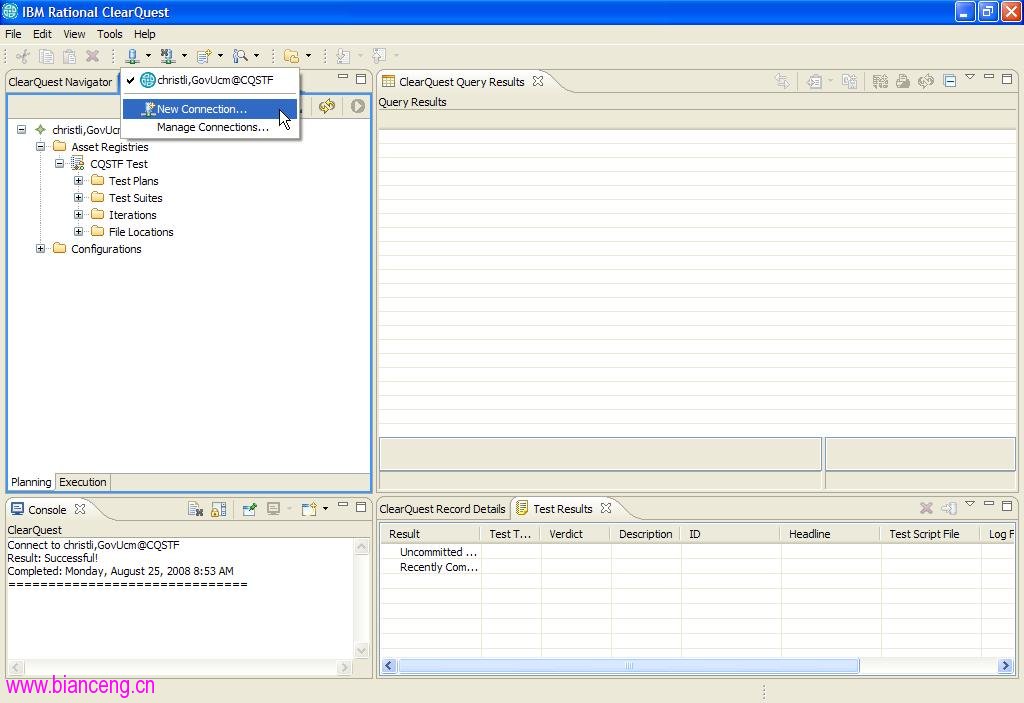This screenshot has width=1024, height=703.
Task: Click the Print icon in the Query Results toolbar
Action: (x=903, y=81)
